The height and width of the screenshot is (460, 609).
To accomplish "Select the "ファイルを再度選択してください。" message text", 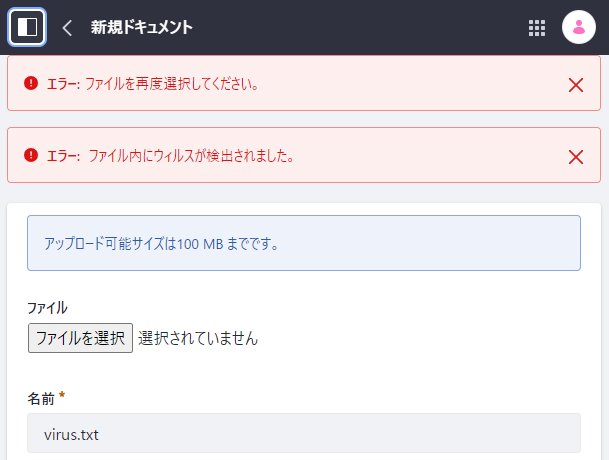I will (172, 84).
